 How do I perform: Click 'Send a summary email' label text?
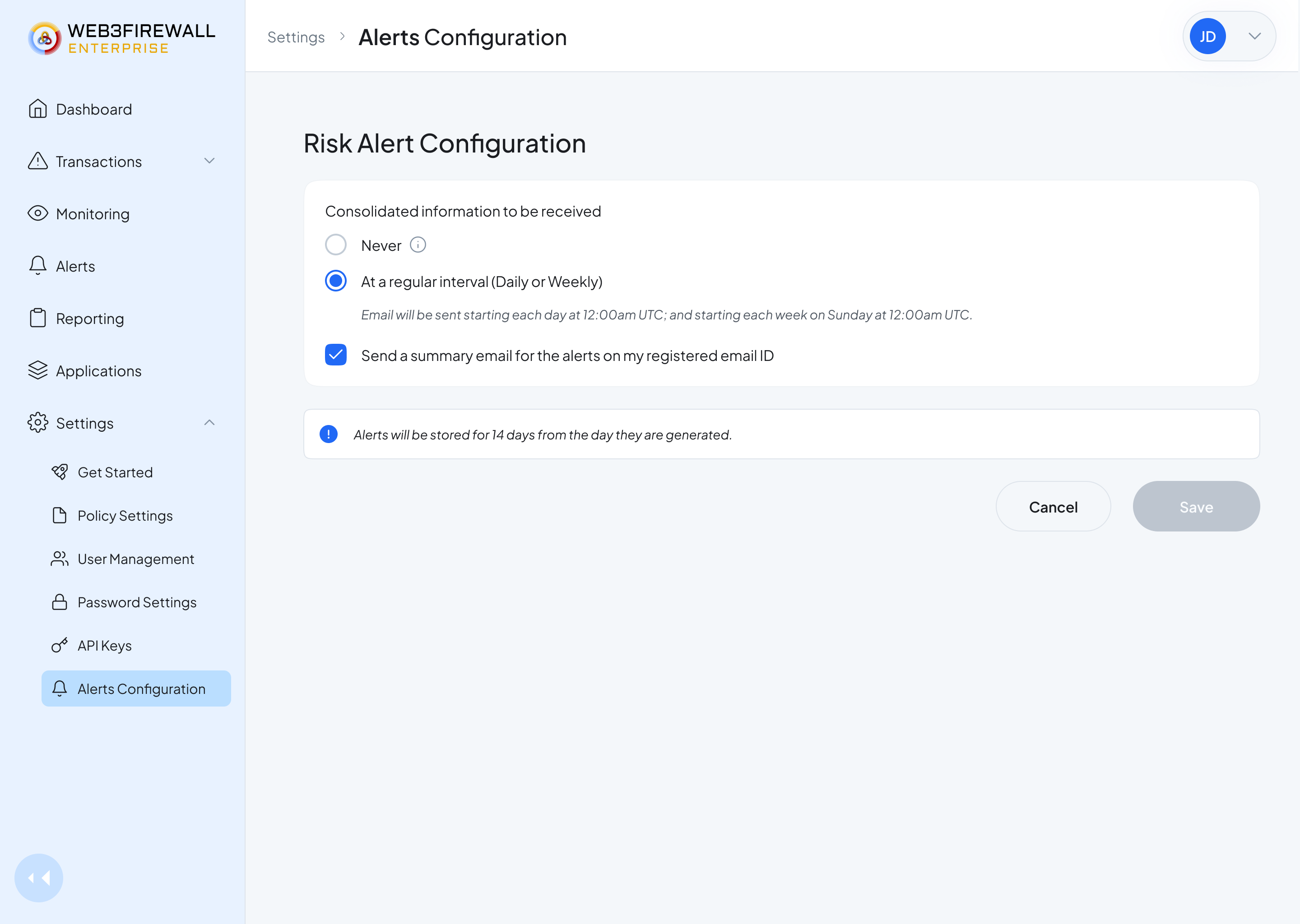pyautogui.click(x=567, y=356)
